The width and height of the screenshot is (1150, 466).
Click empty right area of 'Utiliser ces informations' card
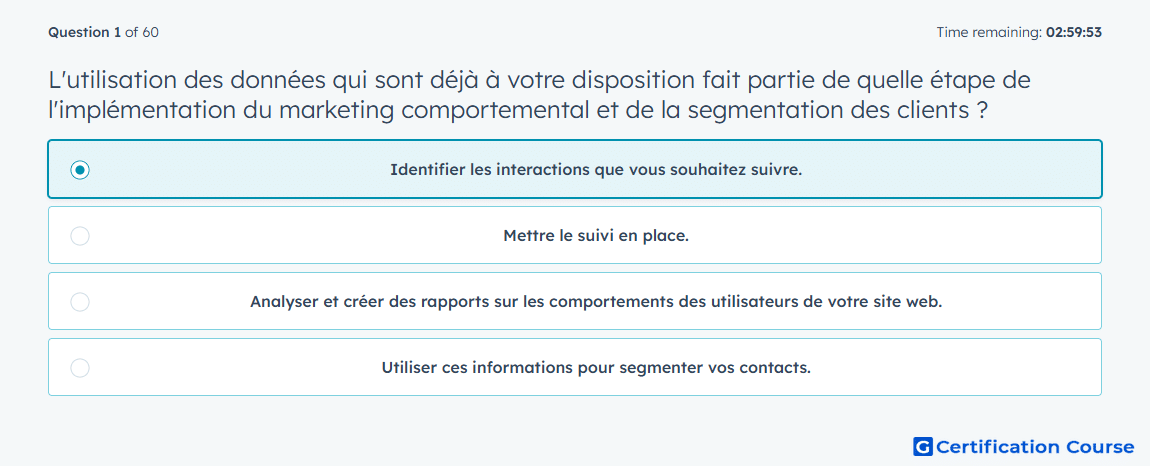pos(953,368)
